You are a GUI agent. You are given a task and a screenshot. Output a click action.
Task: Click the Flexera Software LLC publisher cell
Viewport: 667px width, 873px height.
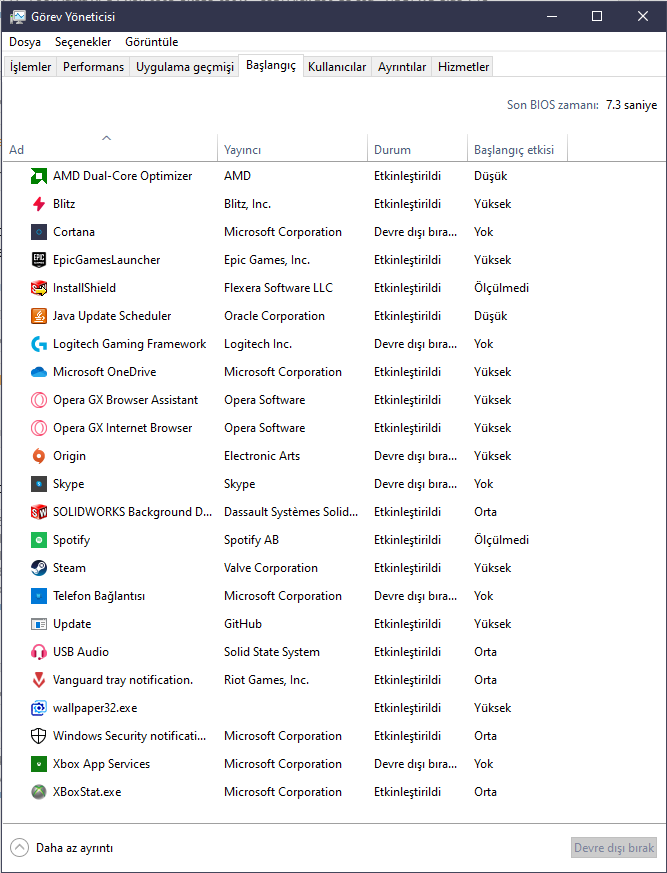(278, 288)
